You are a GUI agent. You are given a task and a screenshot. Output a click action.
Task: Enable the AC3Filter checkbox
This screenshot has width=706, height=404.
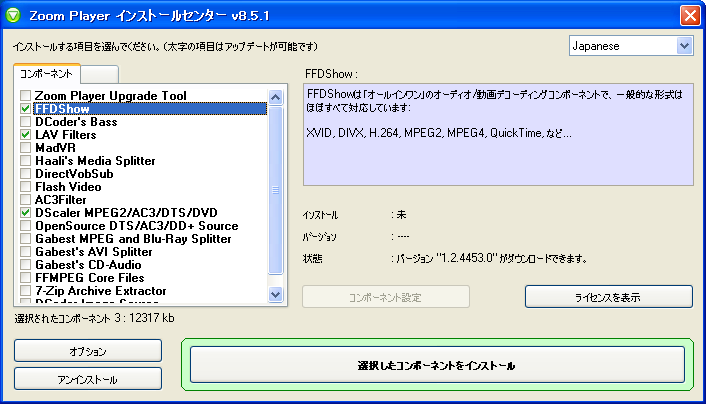coord(26,200)
